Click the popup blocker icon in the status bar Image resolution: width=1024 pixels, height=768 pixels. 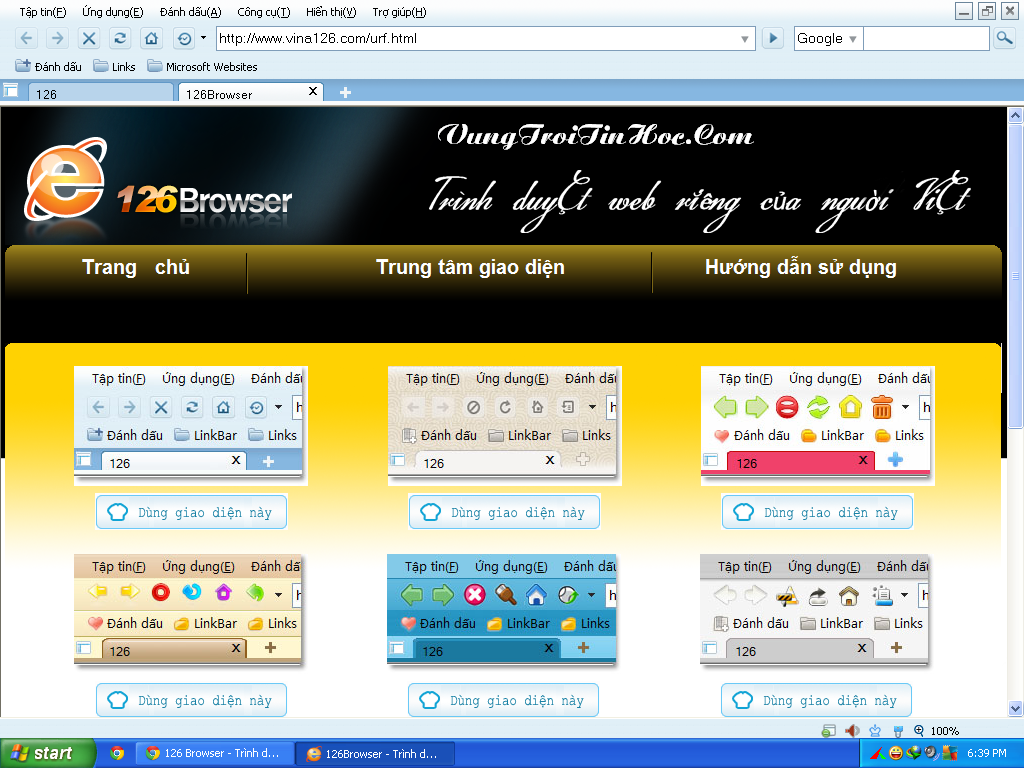pos(828,731)
